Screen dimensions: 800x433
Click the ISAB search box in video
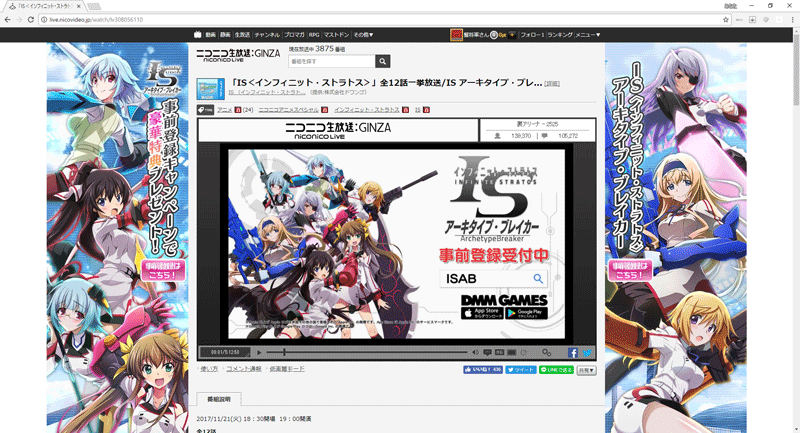click(x=493, y=278)
